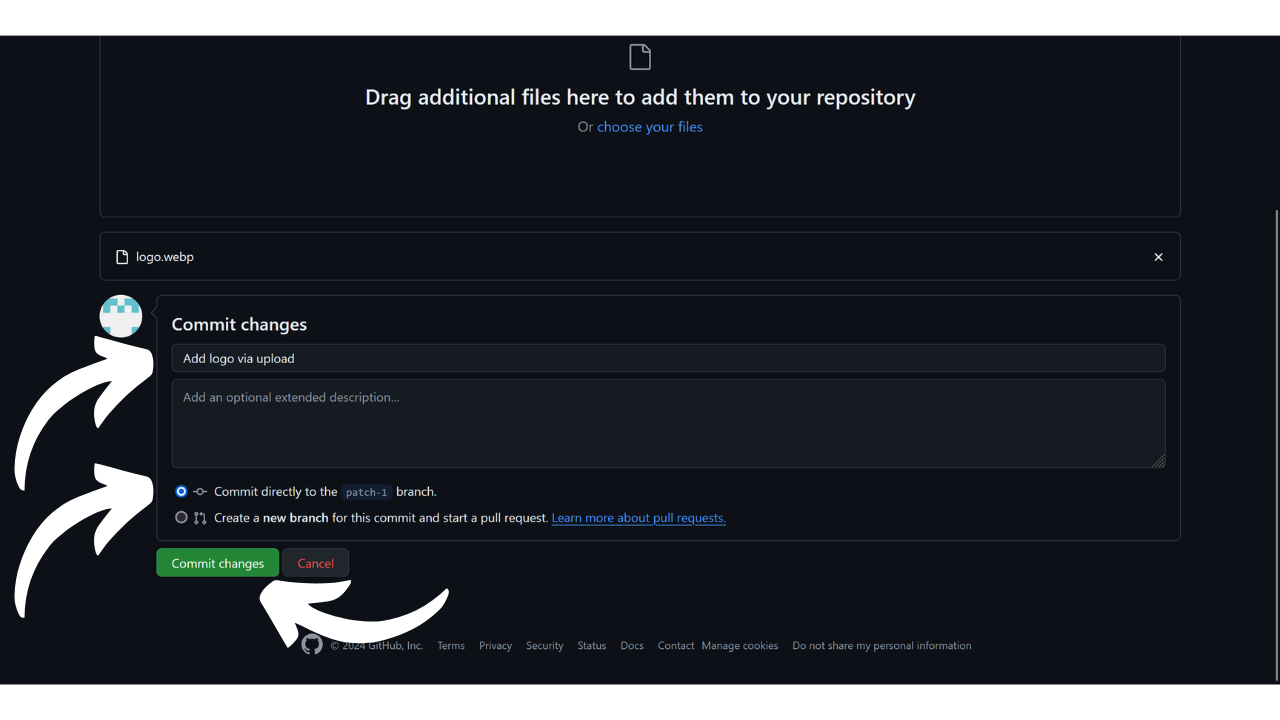Click the GitHub logo in the footer
Image resolution: width=1280 pixels, height=720 pixels.
(x=312, y=645)
